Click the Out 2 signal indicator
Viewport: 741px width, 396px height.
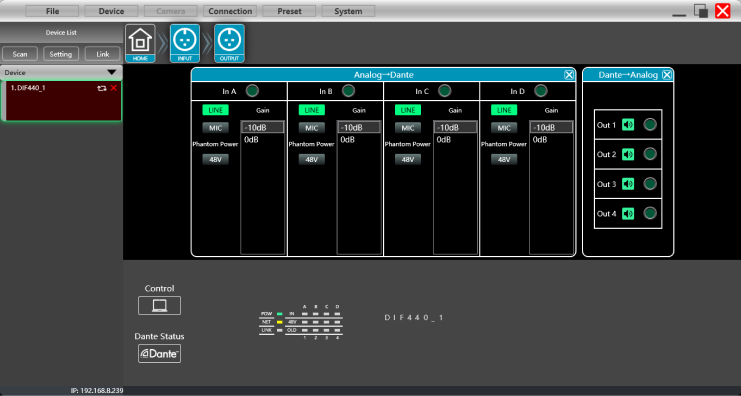tap(650, 154)
